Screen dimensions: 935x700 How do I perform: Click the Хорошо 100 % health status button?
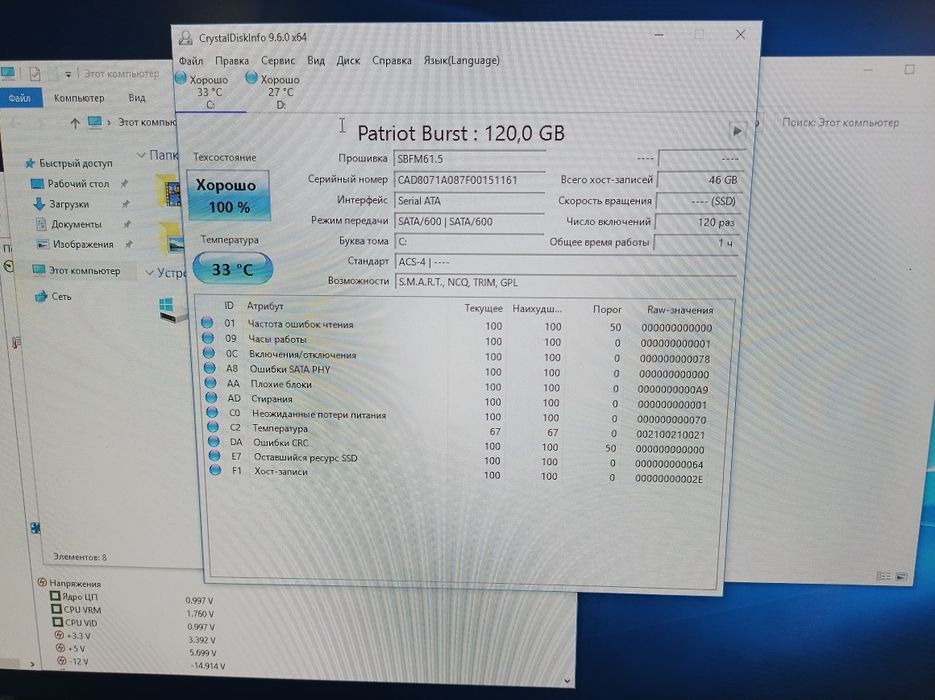(x=228, y=196)
